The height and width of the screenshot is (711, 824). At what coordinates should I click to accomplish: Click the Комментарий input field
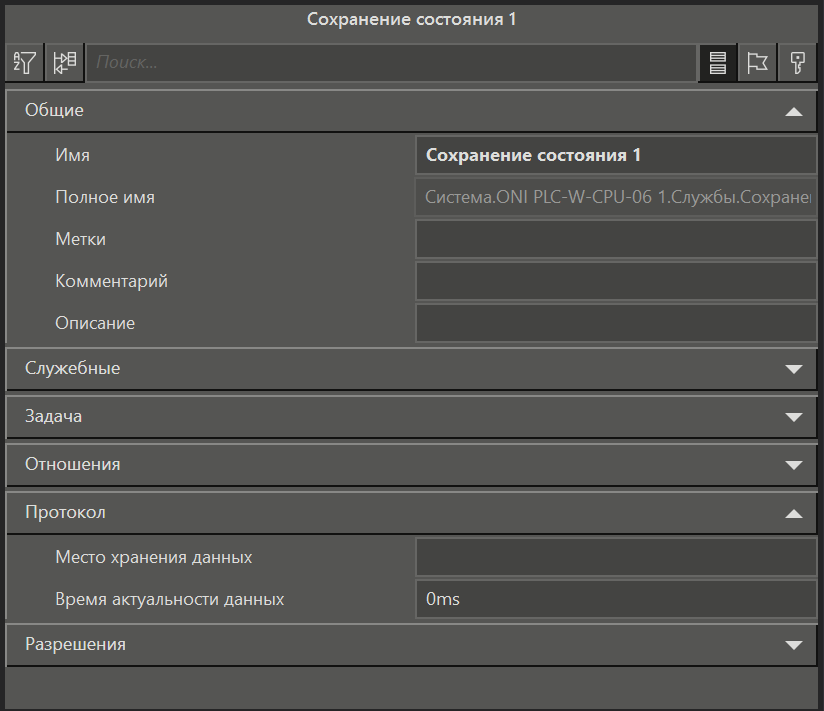[616, 281]
